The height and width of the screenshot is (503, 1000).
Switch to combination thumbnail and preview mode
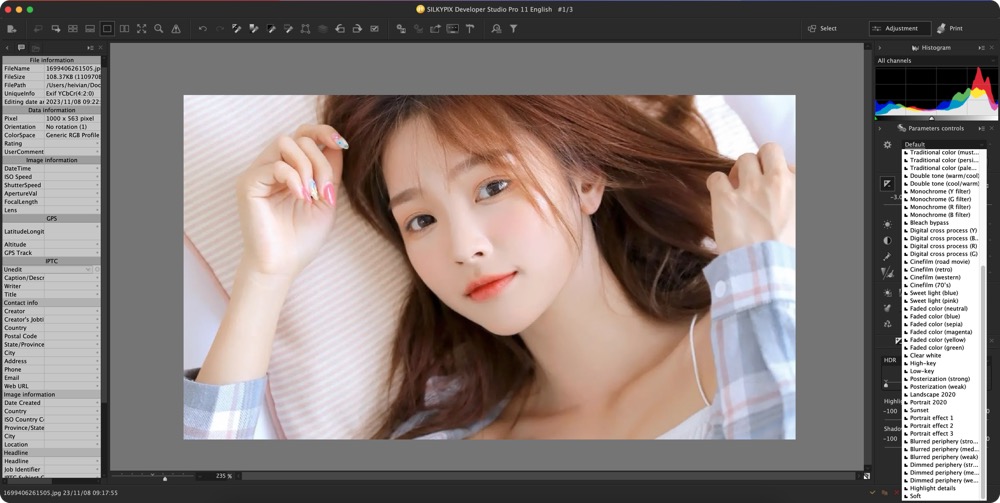tap(90, 29)
